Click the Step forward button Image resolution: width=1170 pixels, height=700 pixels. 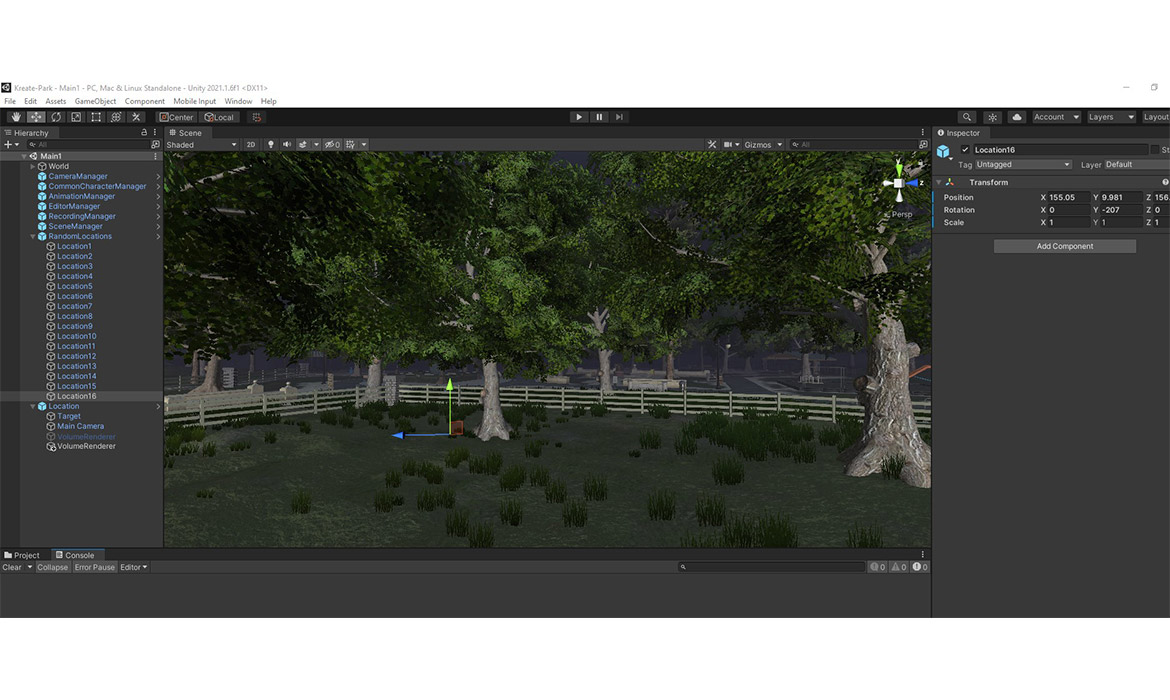[619, 117]
